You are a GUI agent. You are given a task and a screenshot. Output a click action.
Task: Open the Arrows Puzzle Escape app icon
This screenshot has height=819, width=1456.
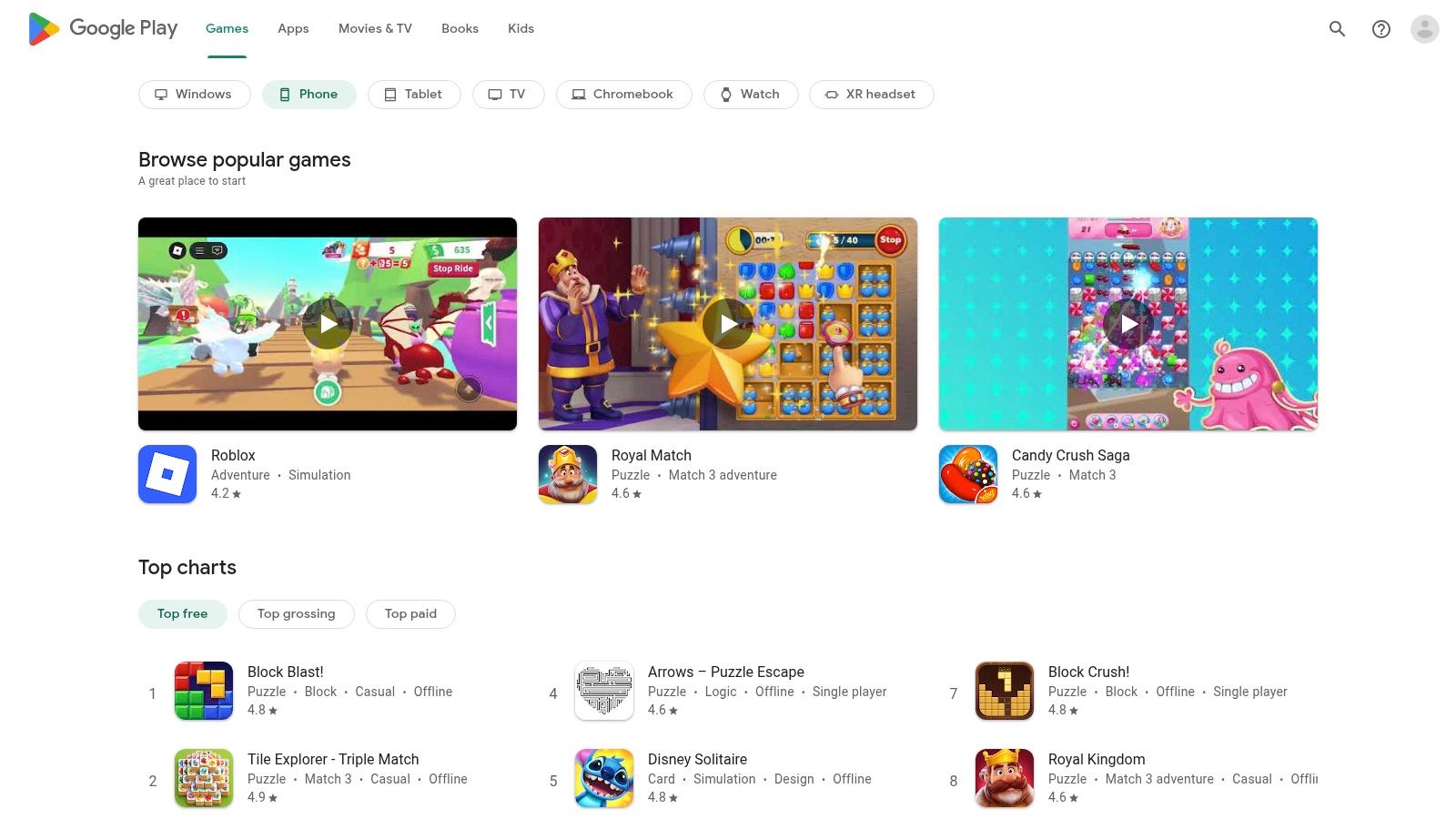604,691
